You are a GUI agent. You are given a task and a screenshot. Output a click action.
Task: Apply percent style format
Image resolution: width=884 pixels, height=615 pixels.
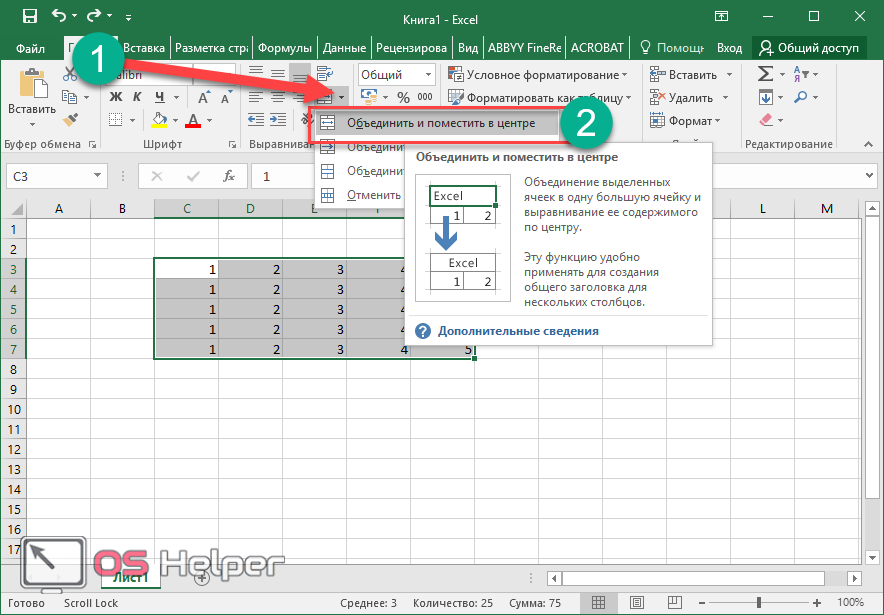[x=404, y=98]
